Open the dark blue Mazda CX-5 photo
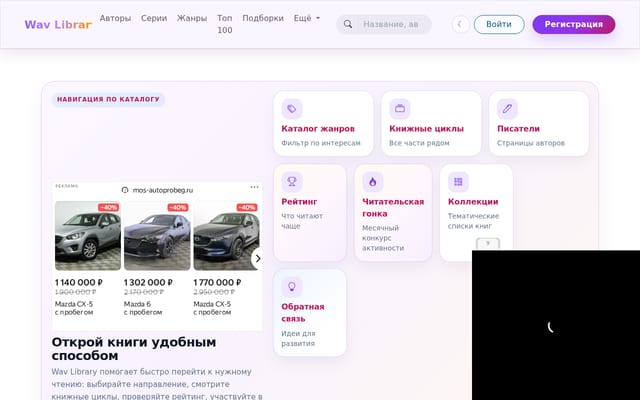 tap(227, 236)
